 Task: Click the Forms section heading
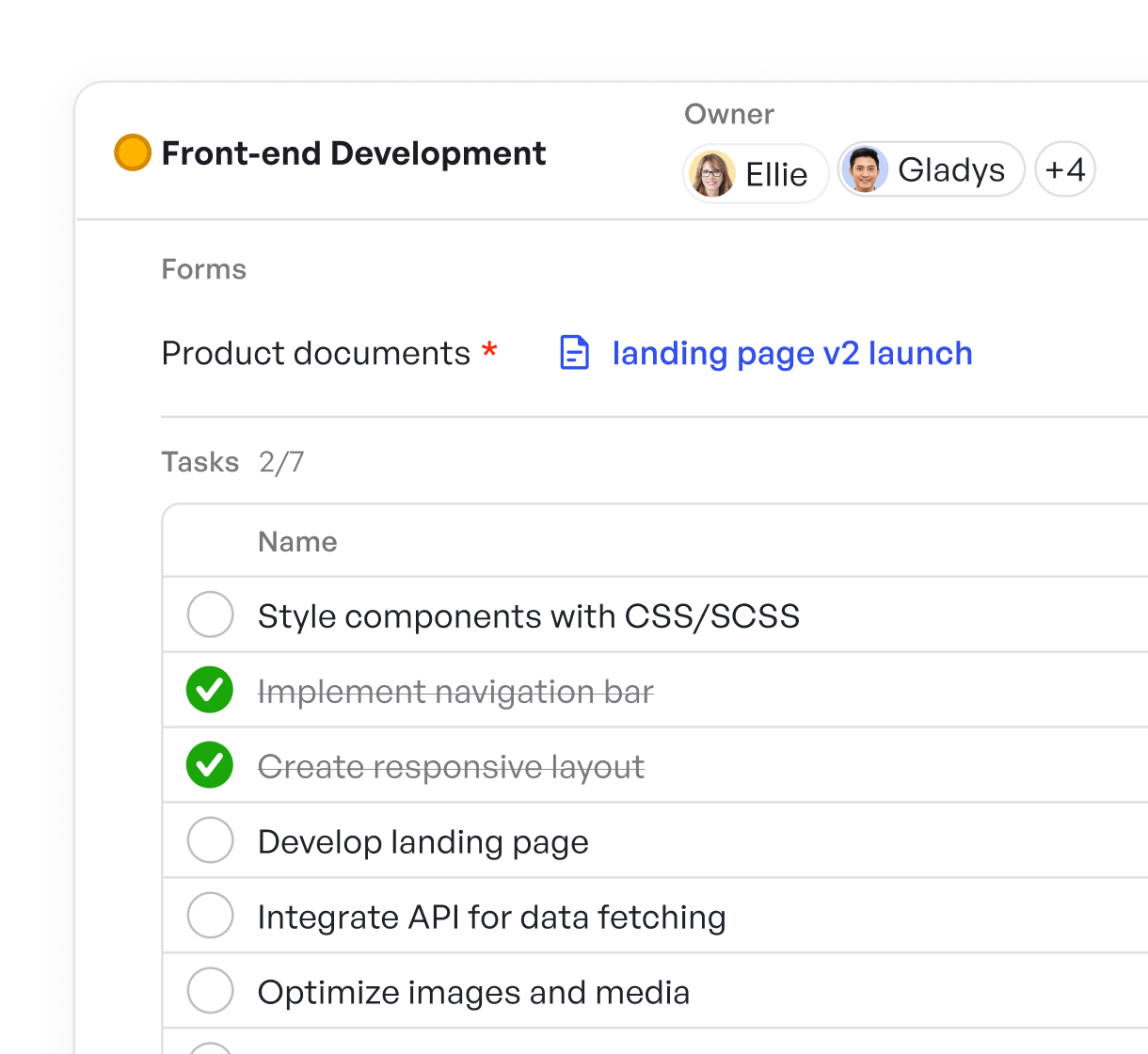coord(204,269)
